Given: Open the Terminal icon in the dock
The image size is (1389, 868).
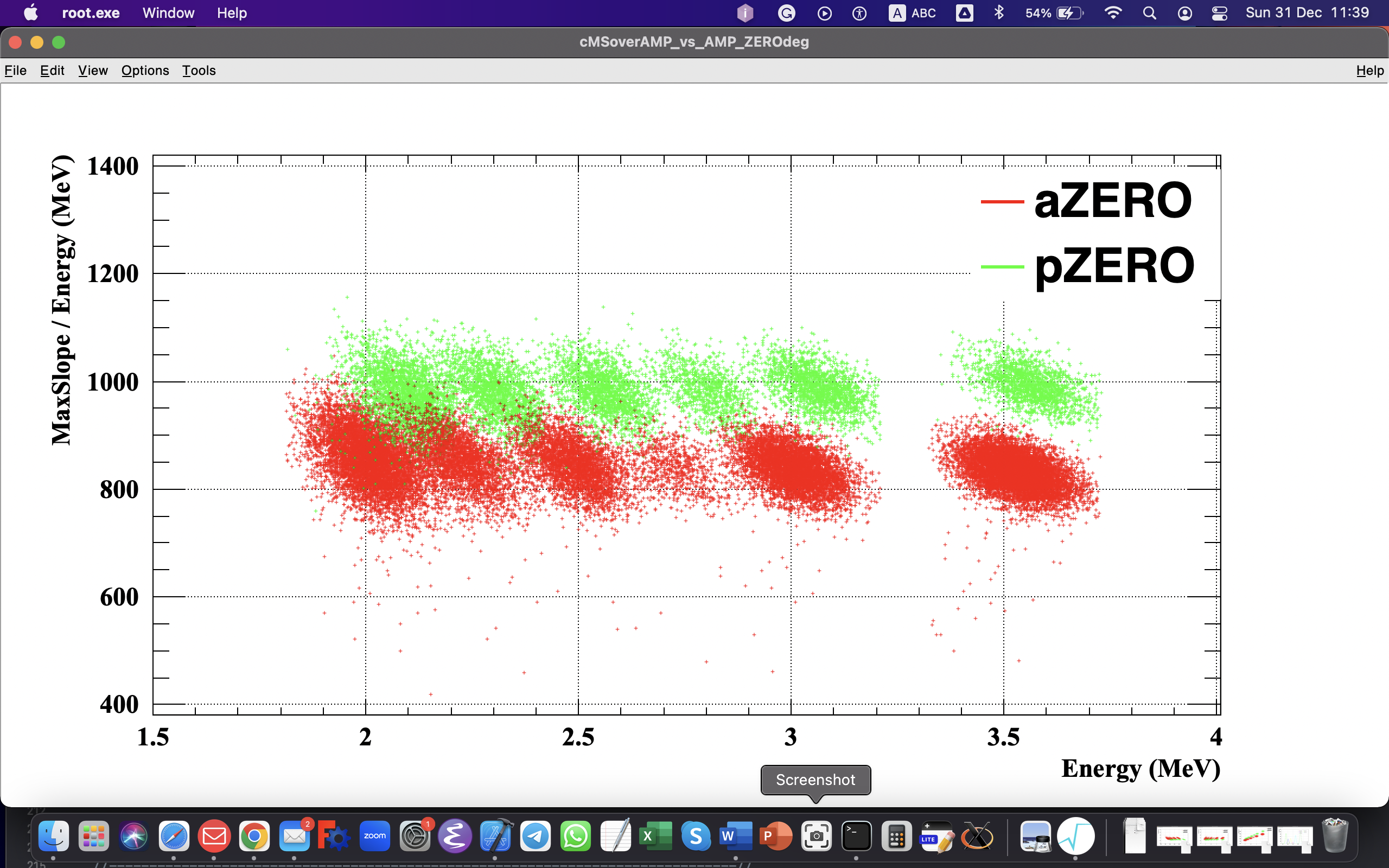Looking at the screenshot, I should (856, 836).
